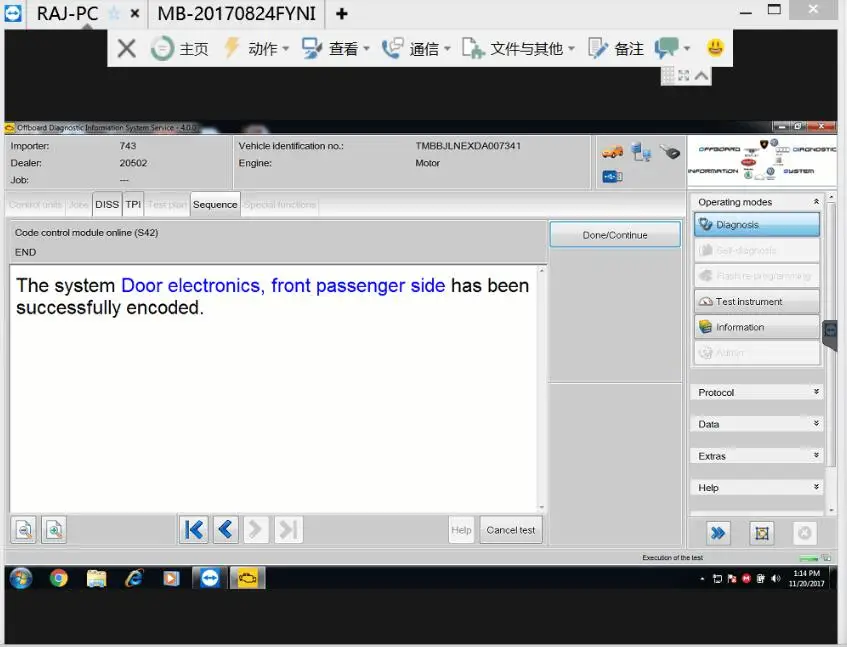Viewport: 847px width, 647px height.
Task: Open the side TeamViewer panel handle
Action: [830, 335]
